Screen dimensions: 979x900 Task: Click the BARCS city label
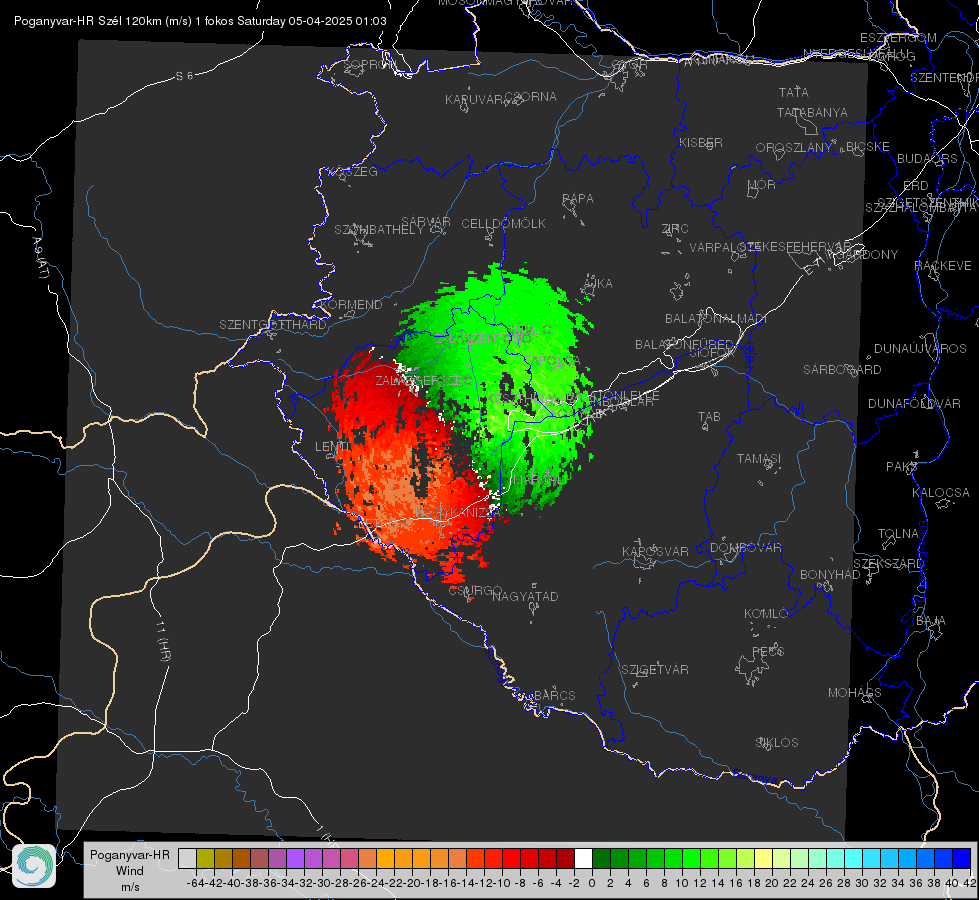(x=555, y=695)
